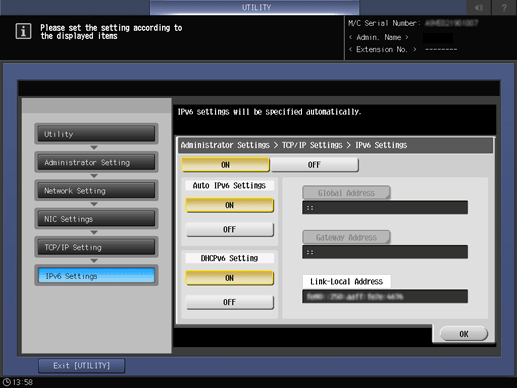Screen dimensions: 517x388
Task: Click Exit [UTILITY] button
Action: [x=82, y=366]
